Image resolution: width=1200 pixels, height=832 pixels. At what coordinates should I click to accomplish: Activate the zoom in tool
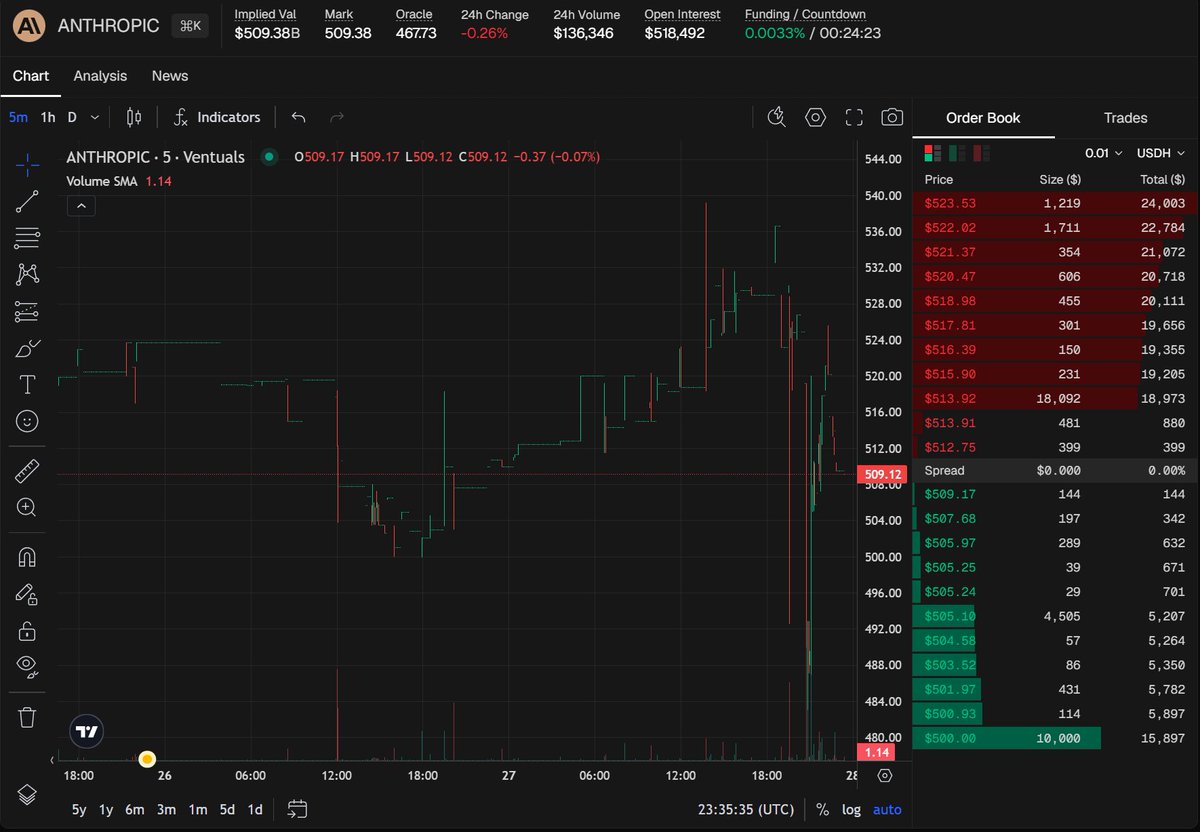point(27,507)
